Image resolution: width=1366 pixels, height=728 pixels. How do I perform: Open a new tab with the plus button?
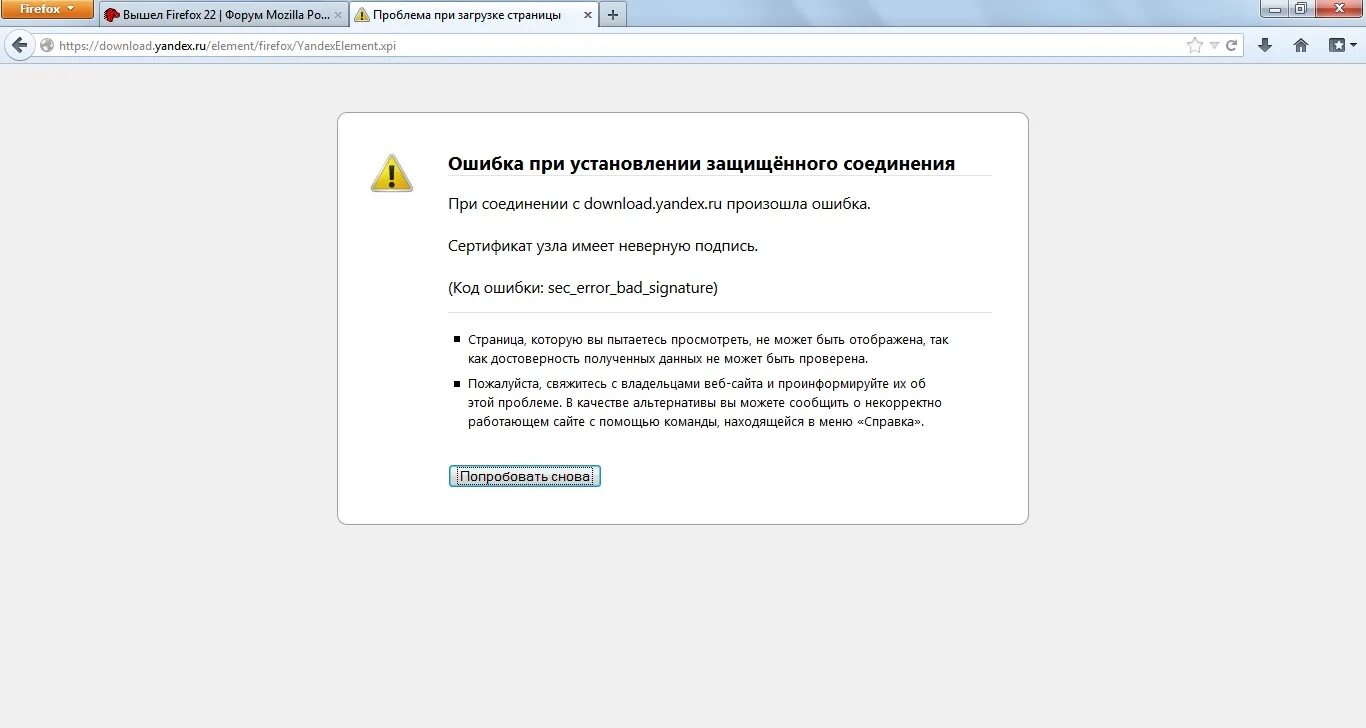coord(613,15)
